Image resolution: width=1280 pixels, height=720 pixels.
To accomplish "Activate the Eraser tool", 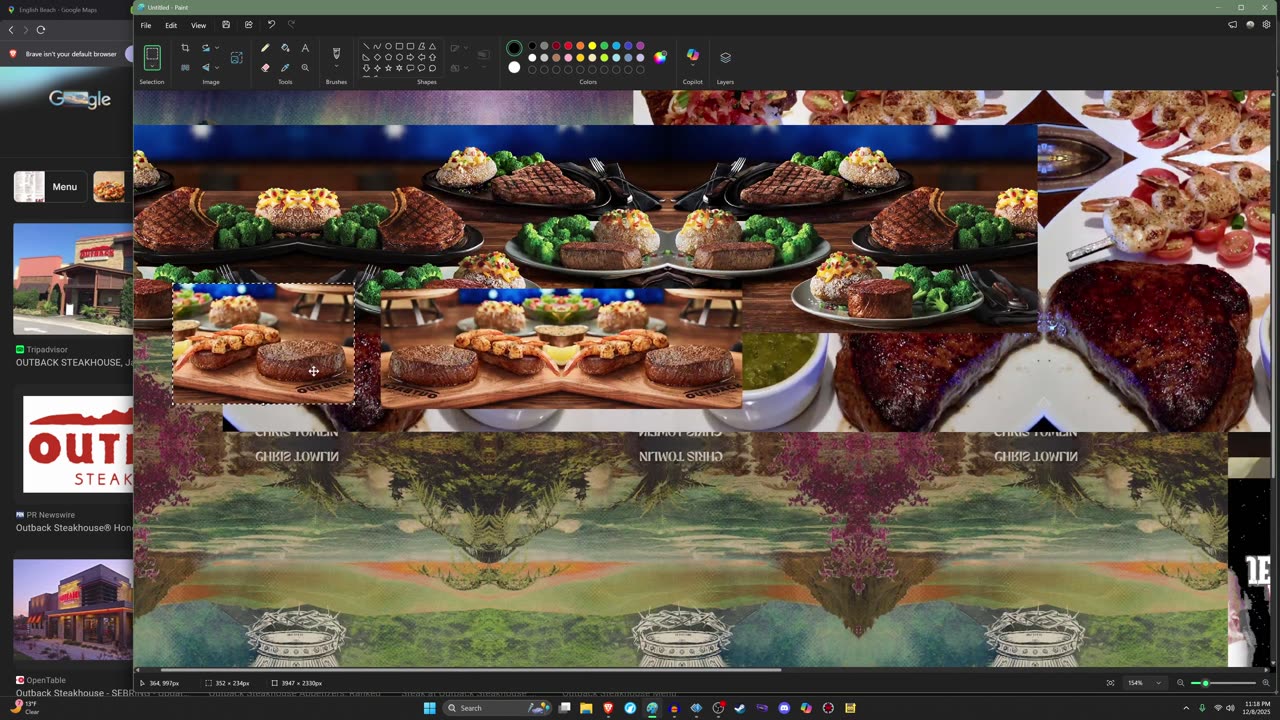I will [x=265, y=68].
